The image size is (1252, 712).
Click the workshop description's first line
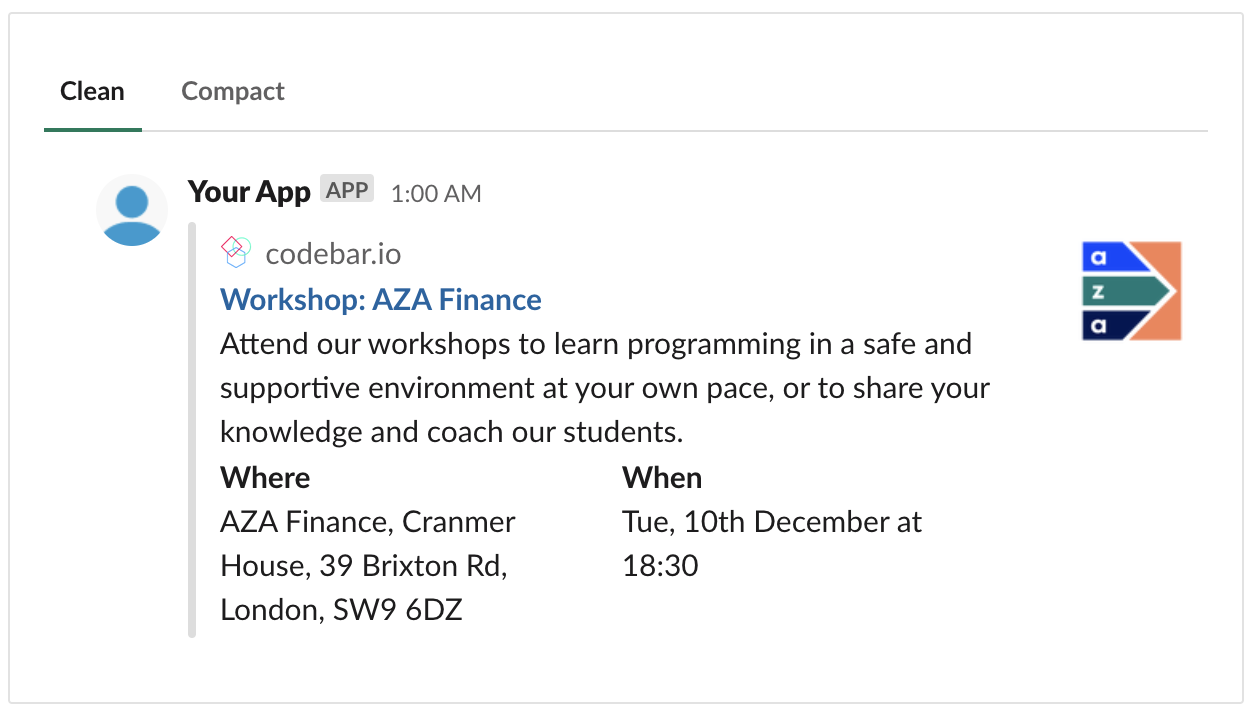(x=596, y=344)
